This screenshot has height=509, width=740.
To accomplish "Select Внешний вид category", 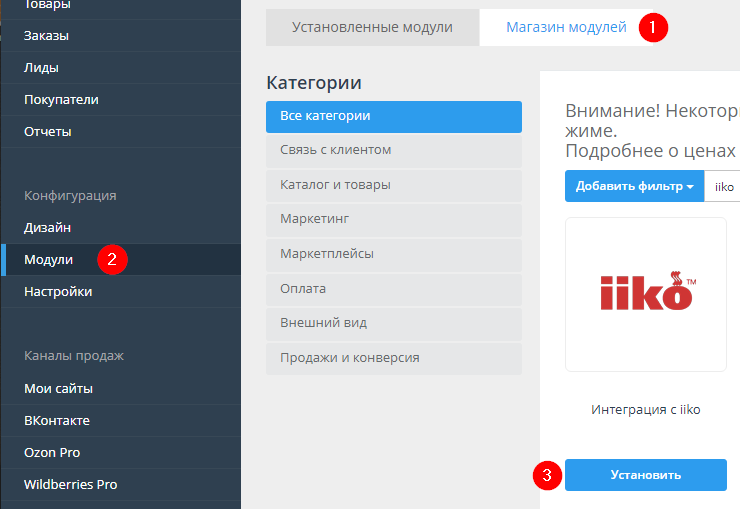I will 394,324.
